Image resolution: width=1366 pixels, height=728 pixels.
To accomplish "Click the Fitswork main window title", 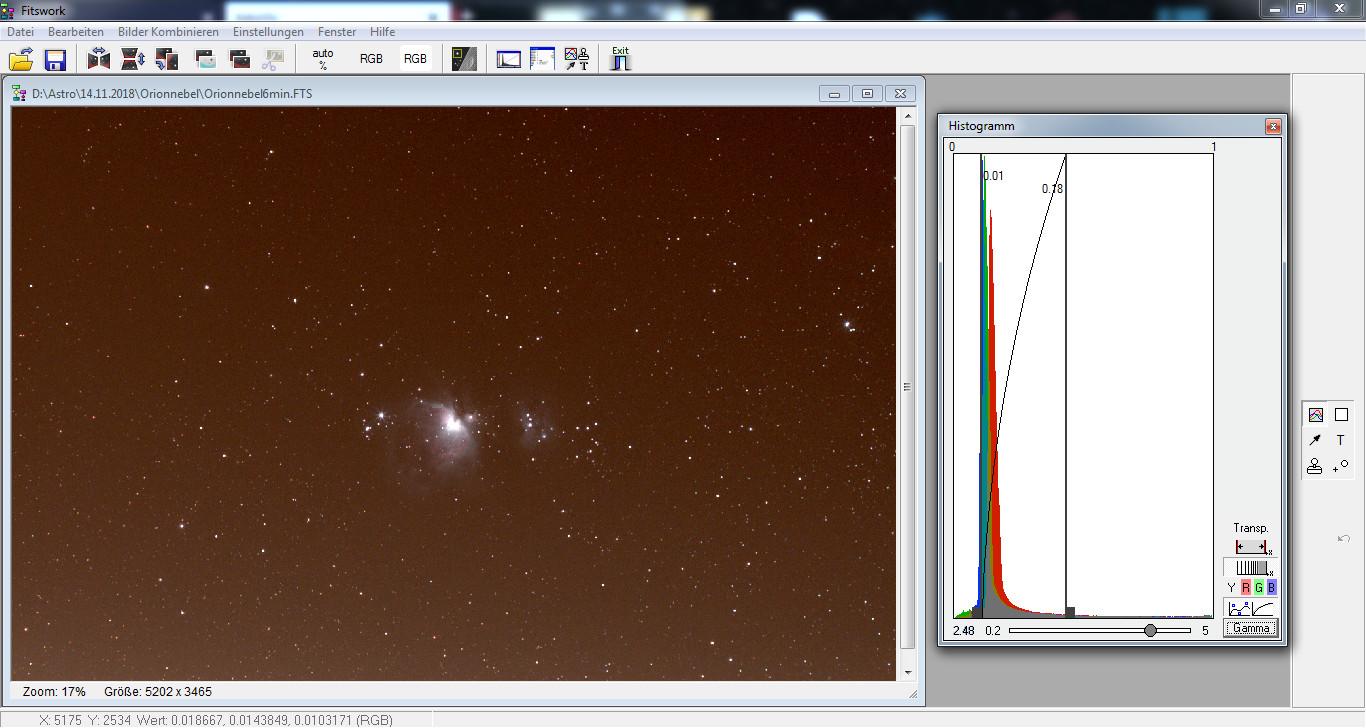I will 43,10.
